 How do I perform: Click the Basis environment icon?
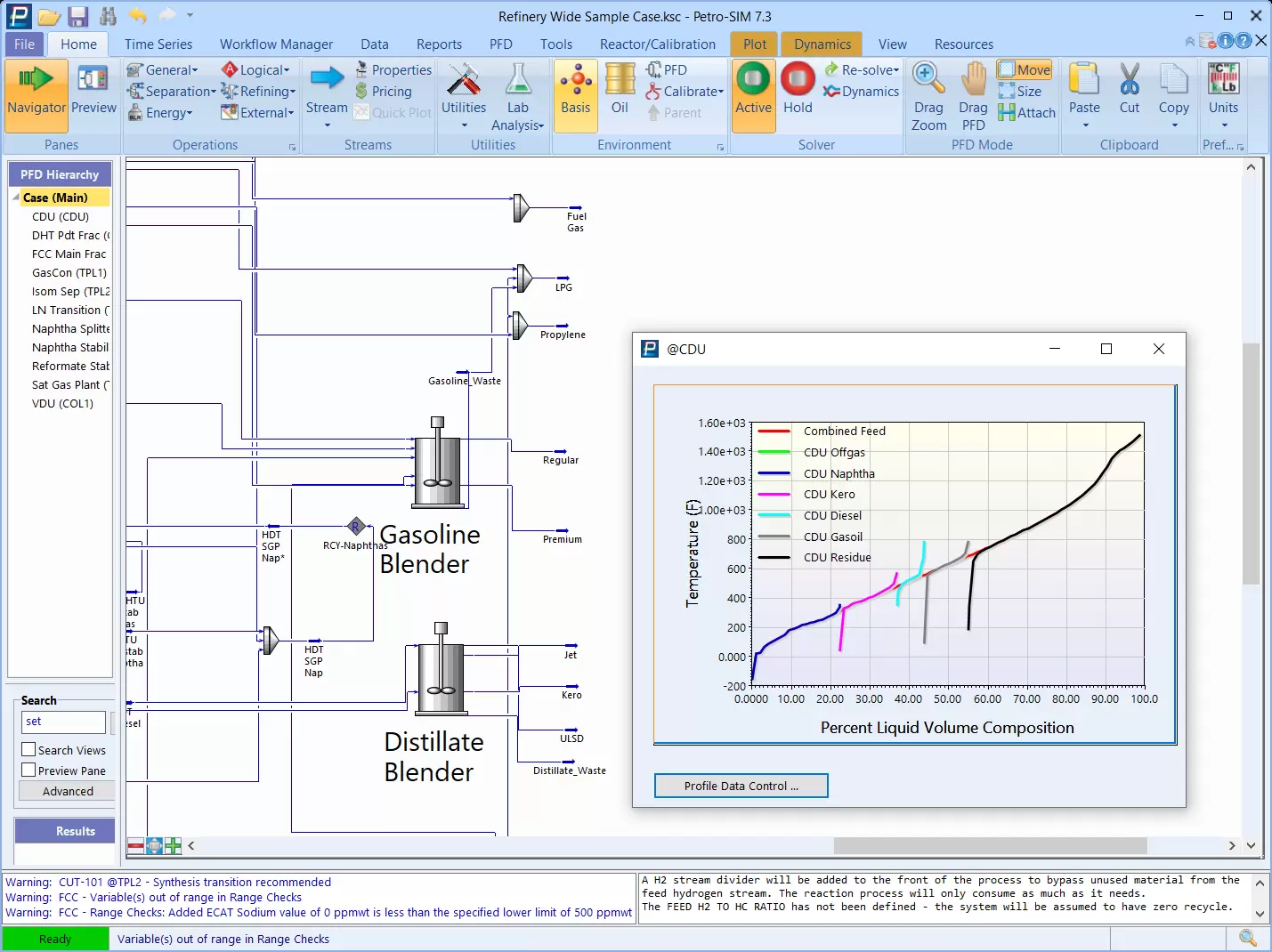tap(575, 96)
